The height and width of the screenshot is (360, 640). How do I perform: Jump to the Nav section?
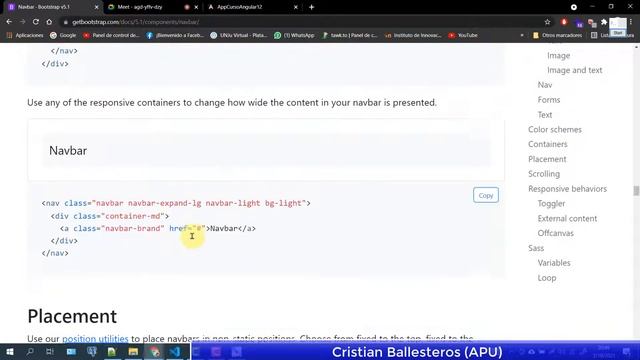(544, 85)
